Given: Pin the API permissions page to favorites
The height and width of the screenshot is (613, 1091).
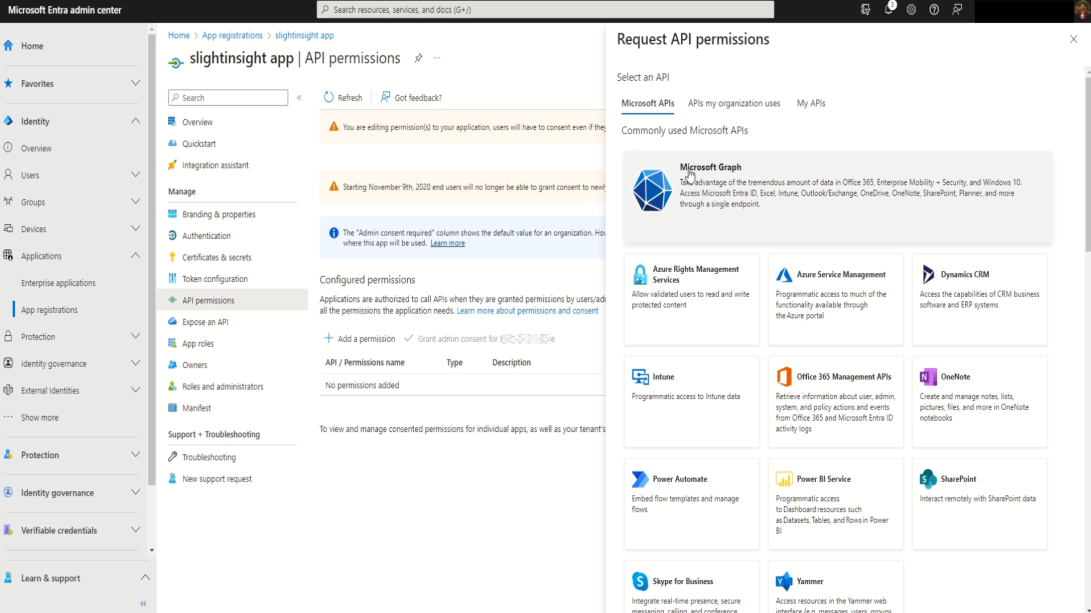Looking at the screenshot, I should 418,58.
